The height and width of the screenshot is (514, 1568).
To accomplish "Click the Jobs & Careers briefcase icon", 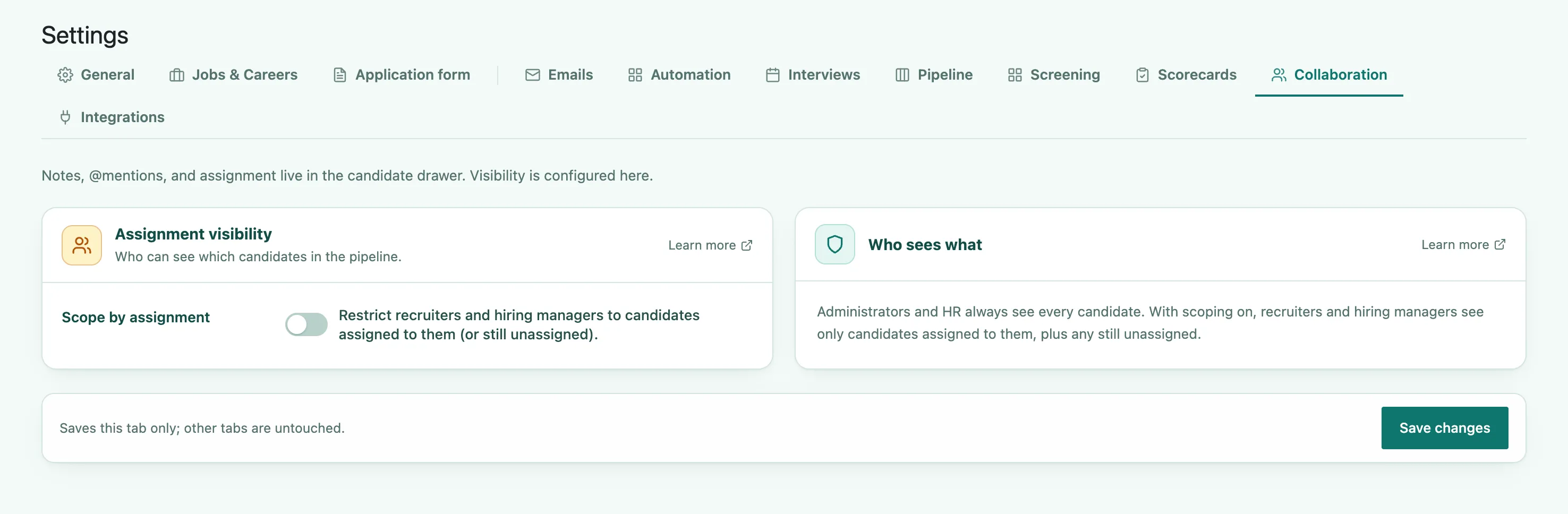I will 176,75.
